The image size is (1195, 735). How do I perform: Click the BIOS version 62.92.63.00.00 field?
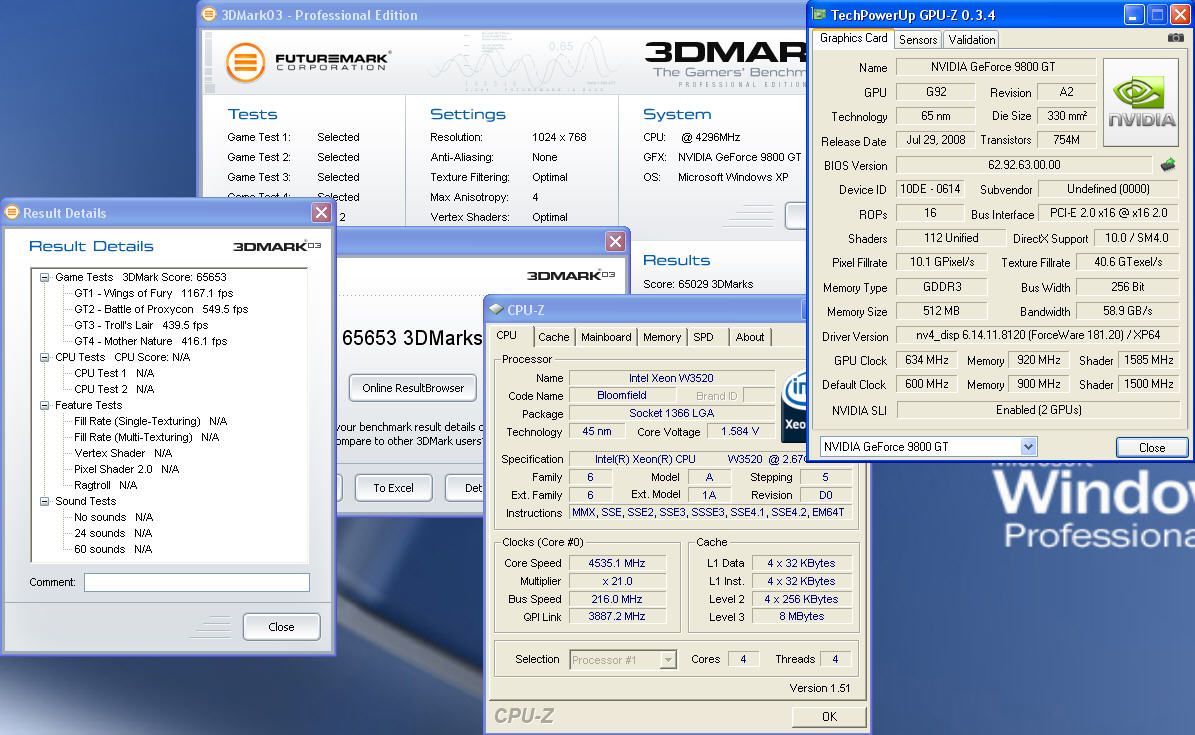[x=1024, y=165]
